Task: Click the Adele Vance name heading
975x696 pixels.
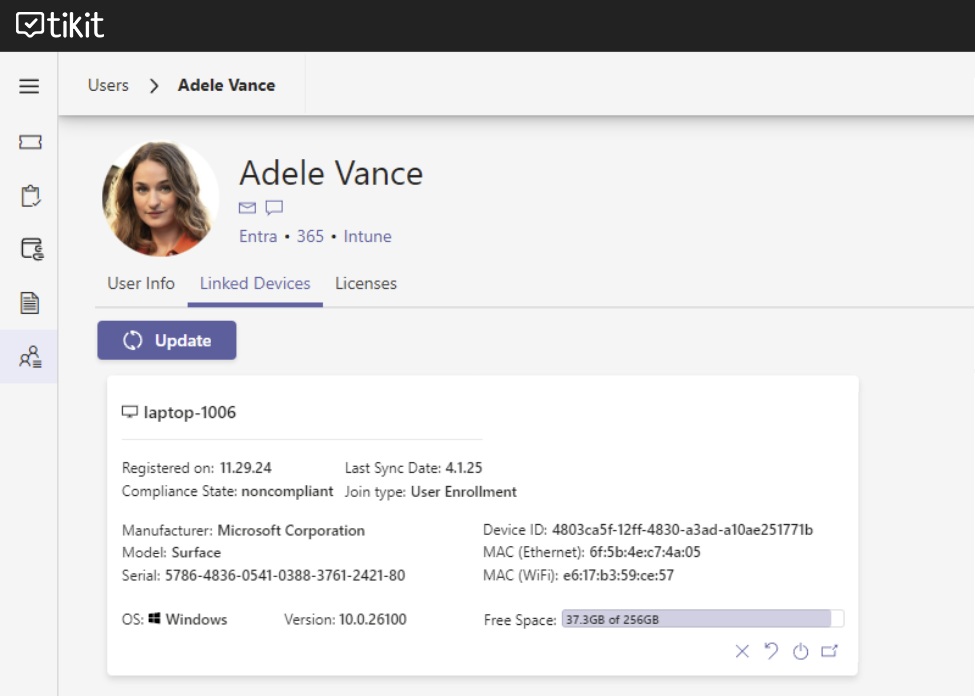Action: pyautogui.click(x=331, y=173)
